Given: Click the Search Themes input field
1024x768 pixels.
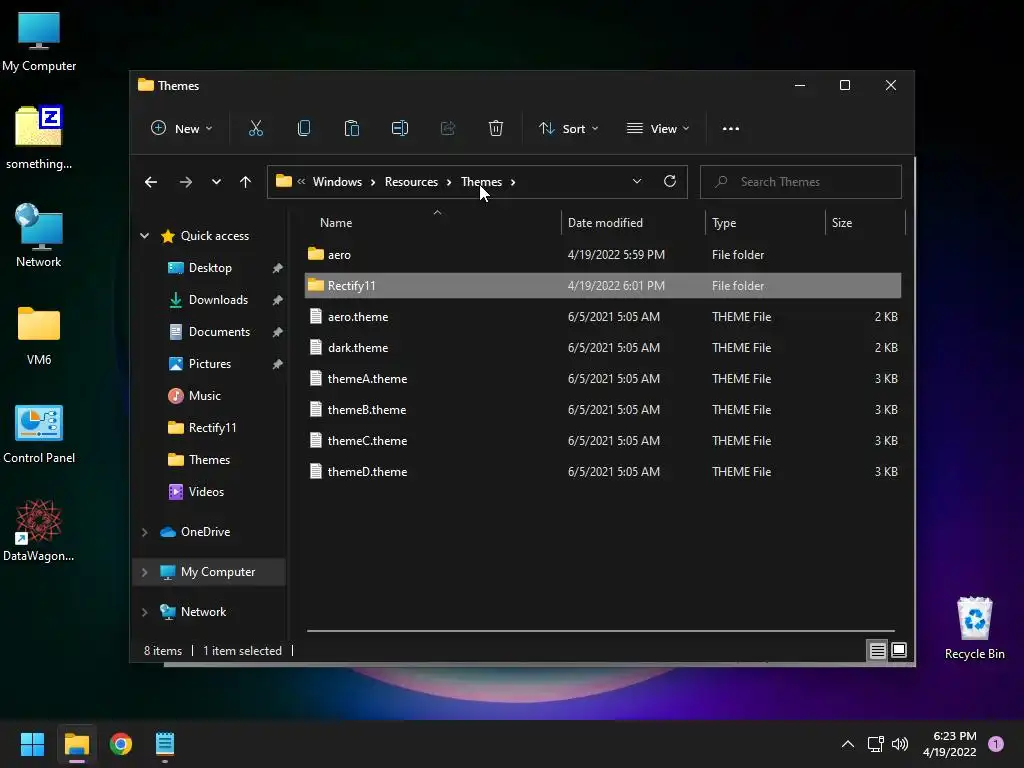Looking at the screenshot, I should [x=801, y=182].
